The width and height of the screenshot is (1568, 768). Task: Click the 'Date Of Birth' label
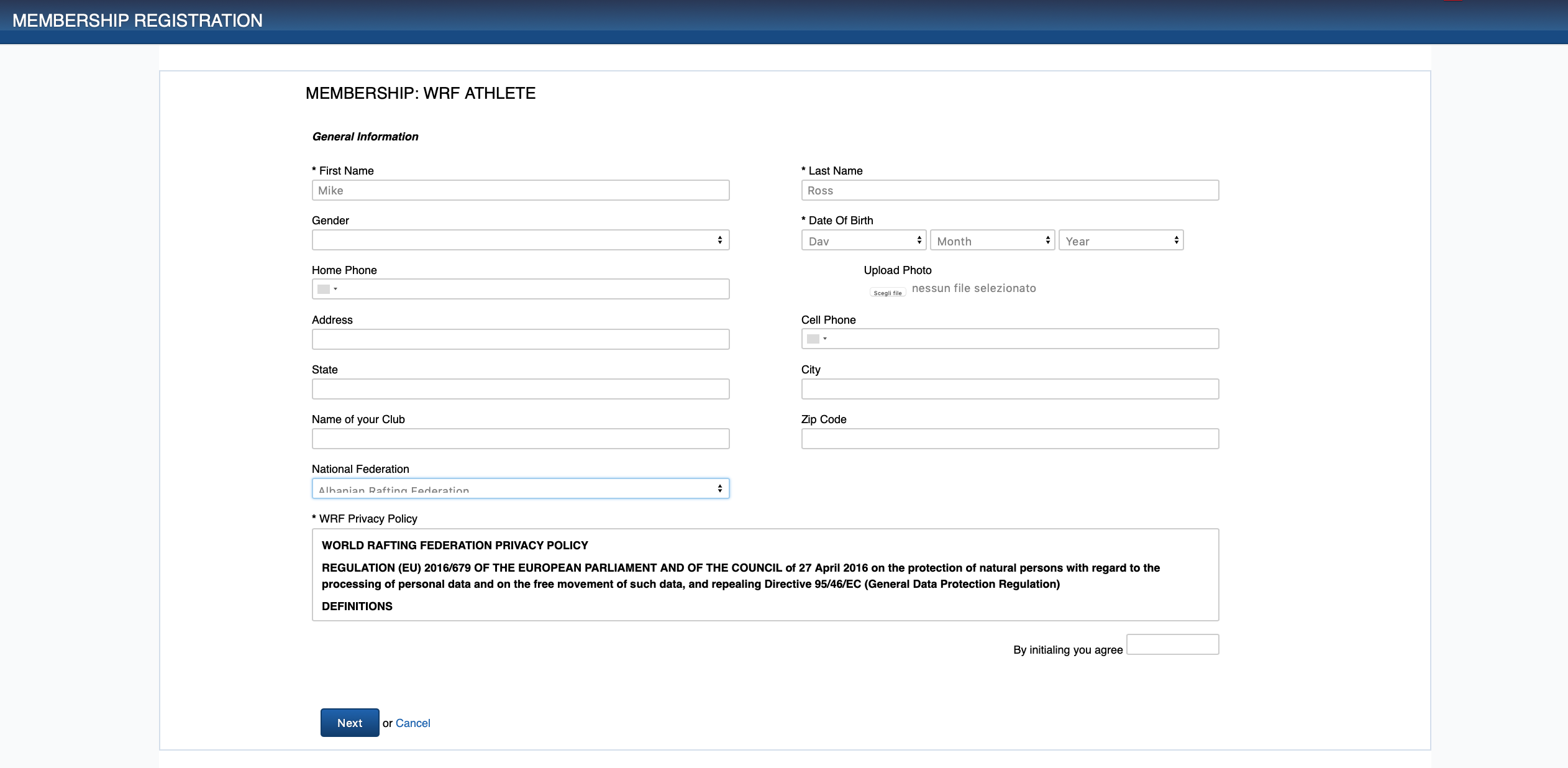point(841,221)
